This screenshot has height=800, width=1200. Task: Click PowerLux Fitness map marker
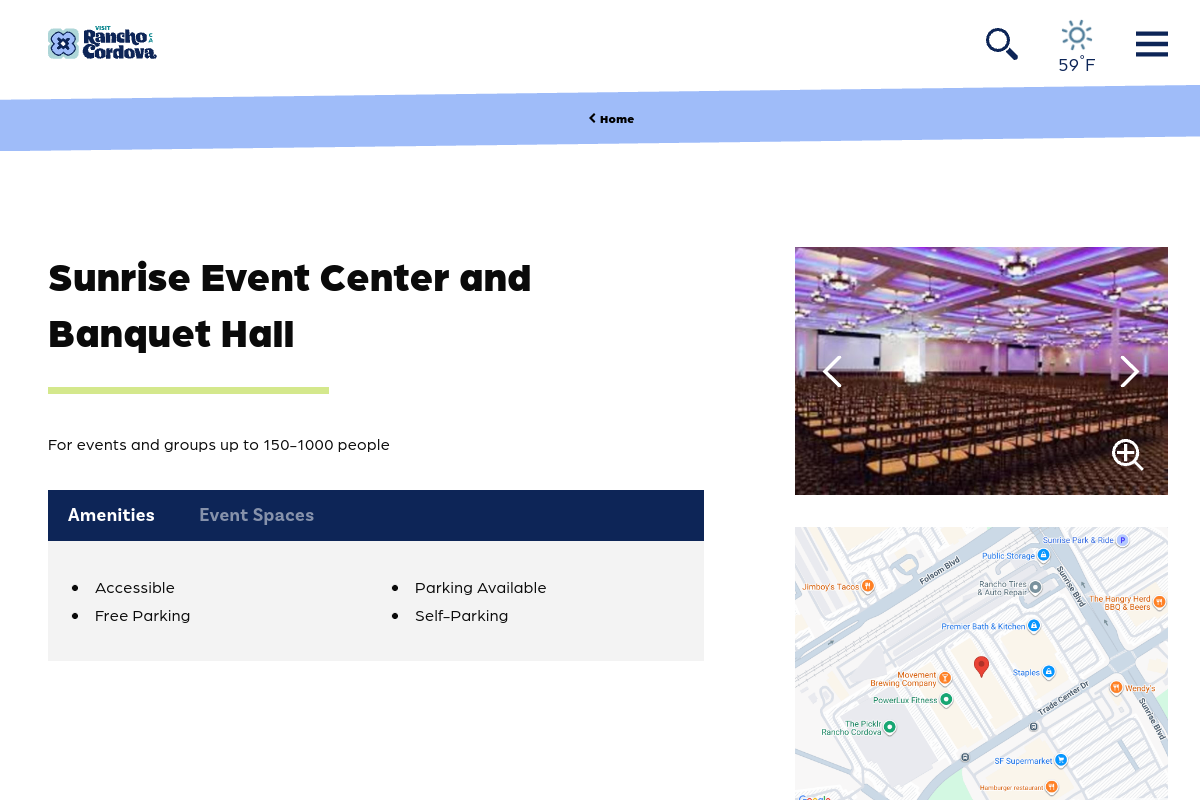click(946, 699)
